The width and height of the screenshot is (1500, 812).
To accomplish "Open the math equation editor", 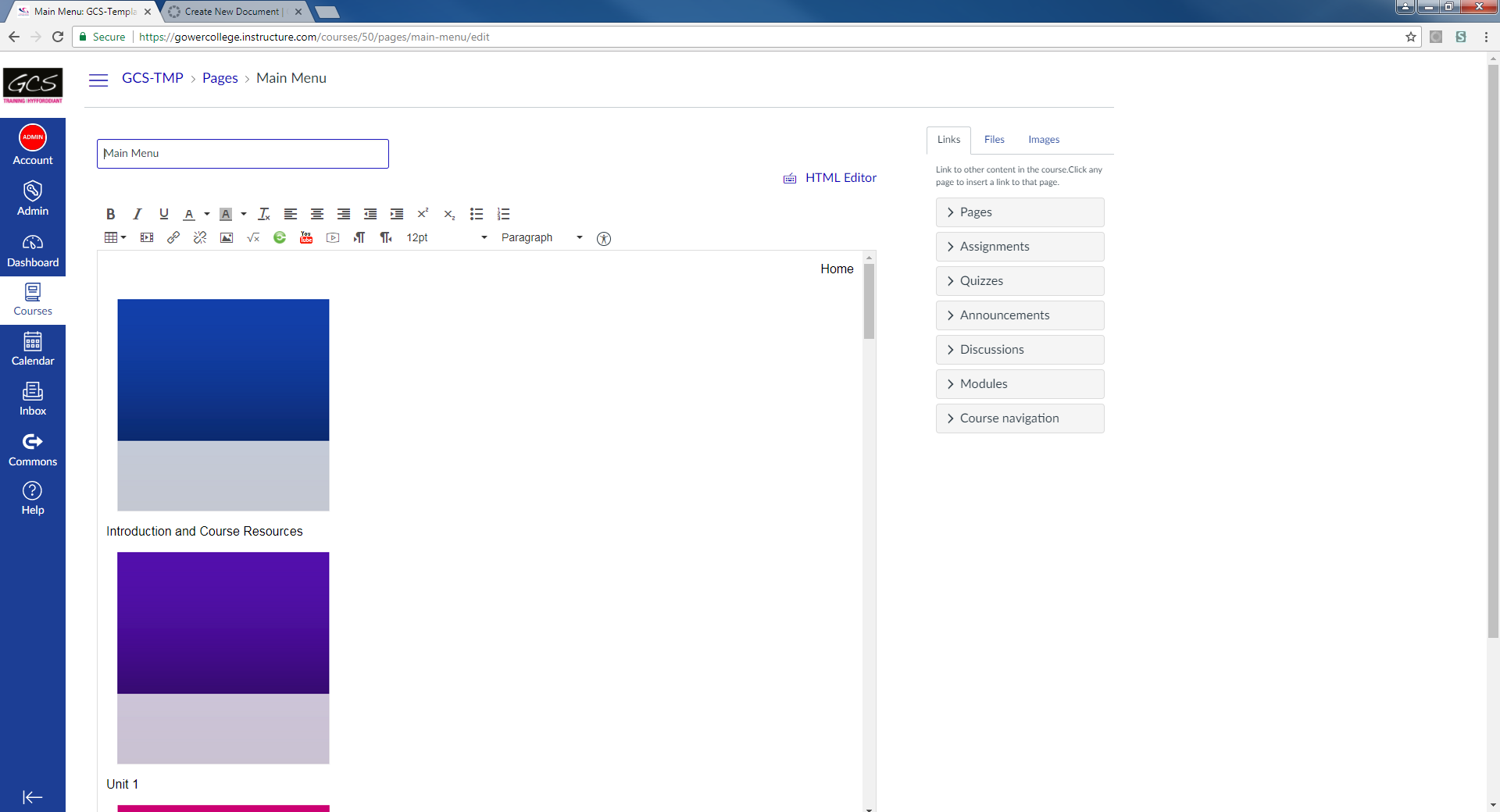I will coord(253,237).
